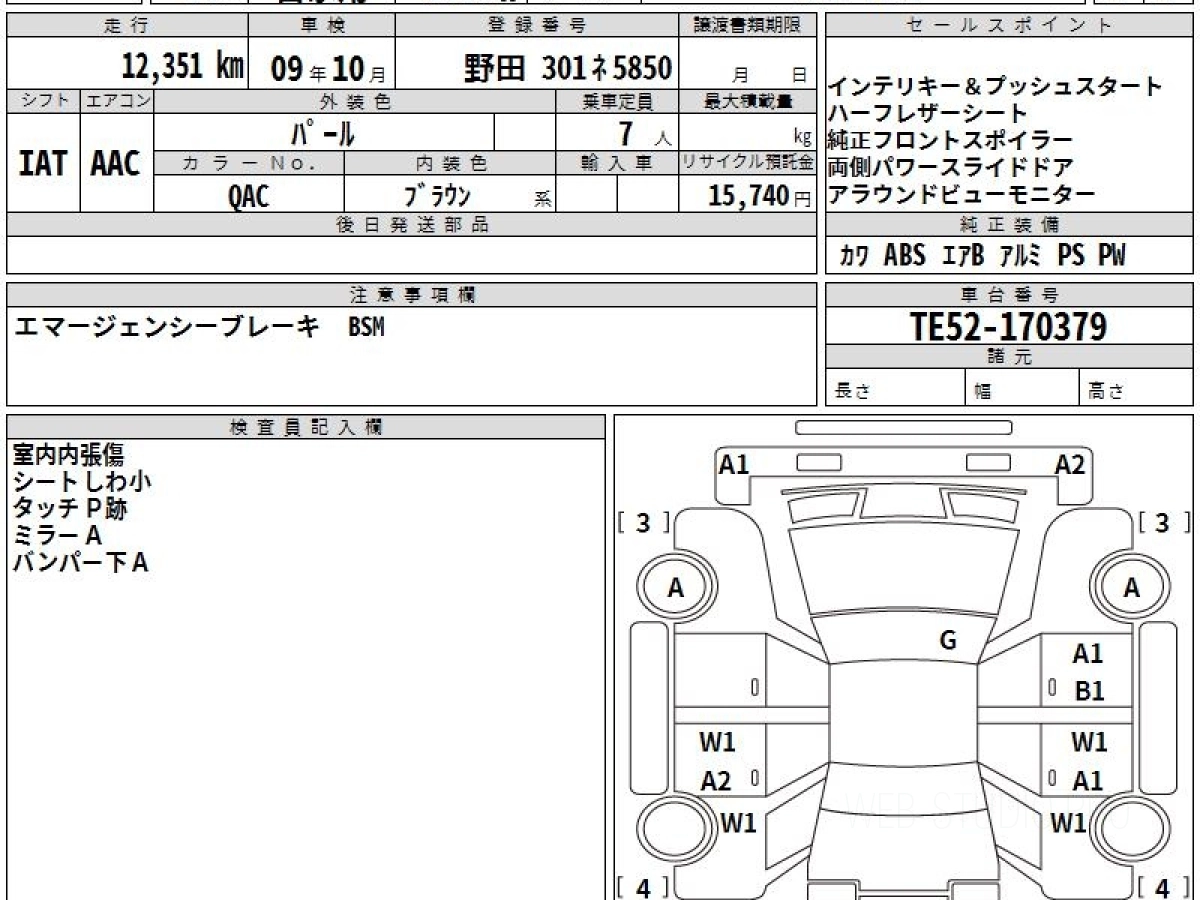This screenshot has width=1200, height=900.
Task: Select the 最大積載量 header
Action: [749, 101]
